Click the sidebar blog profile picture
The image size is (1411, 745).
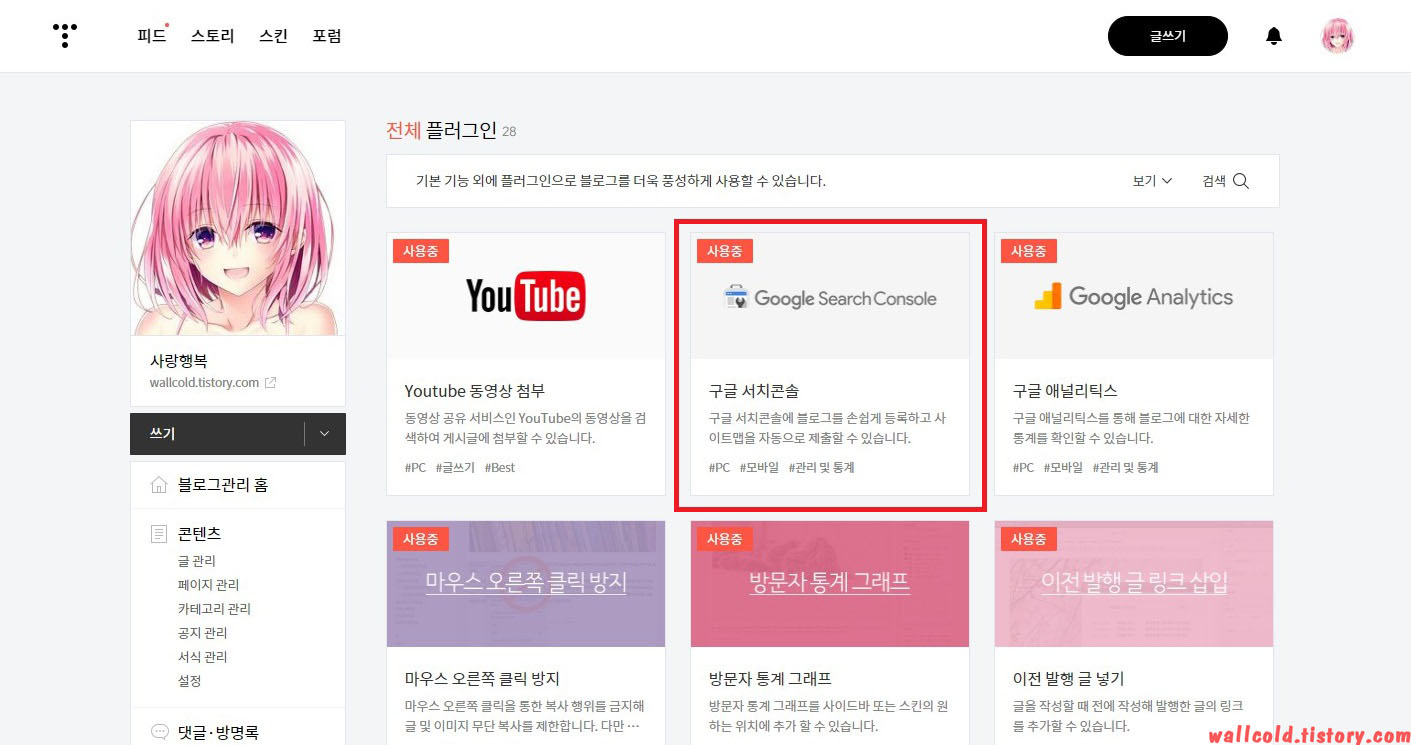(238, 228)
